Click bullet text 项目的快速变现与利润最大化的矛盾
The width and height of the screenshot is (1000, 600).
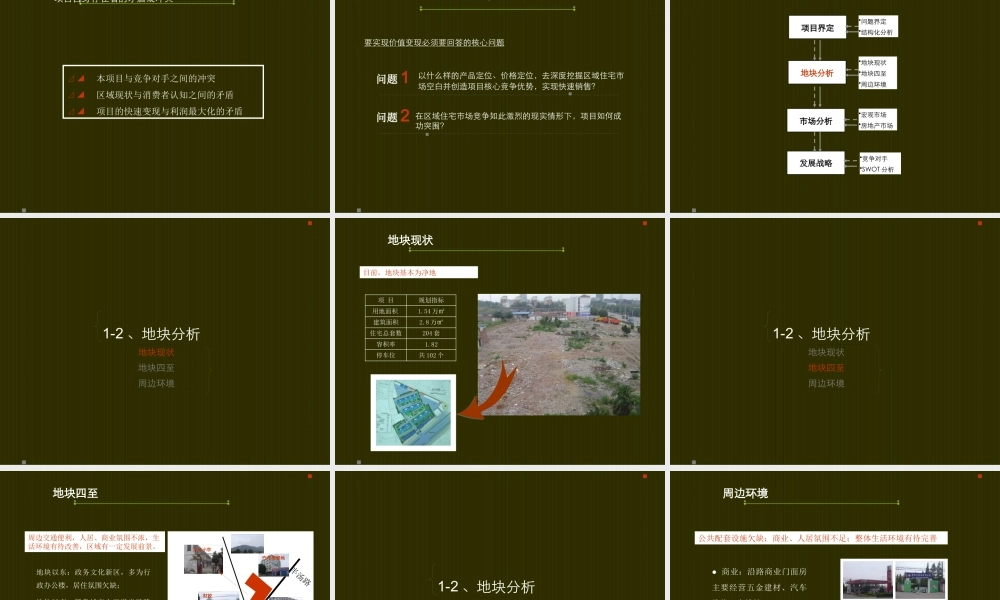(169, 111)
